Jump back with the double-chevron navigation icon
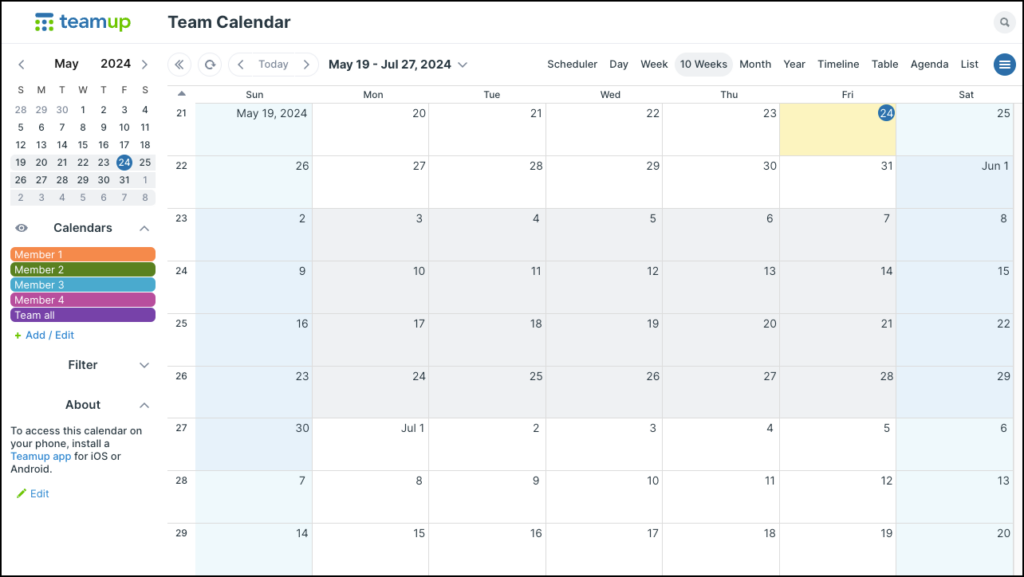1024x577 pixels. [x=181, y=64]
